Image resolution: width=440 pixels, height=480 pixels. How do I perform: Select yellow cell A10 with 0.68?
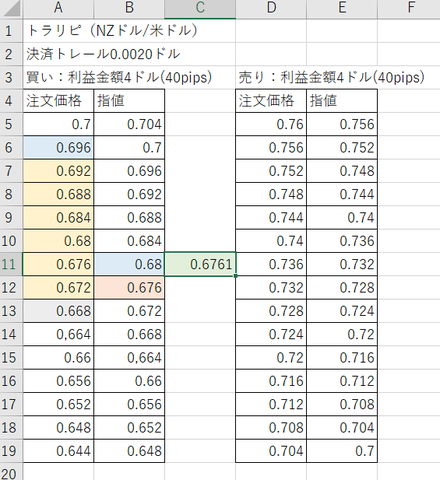pyautogui.click(x=58, y=241)
